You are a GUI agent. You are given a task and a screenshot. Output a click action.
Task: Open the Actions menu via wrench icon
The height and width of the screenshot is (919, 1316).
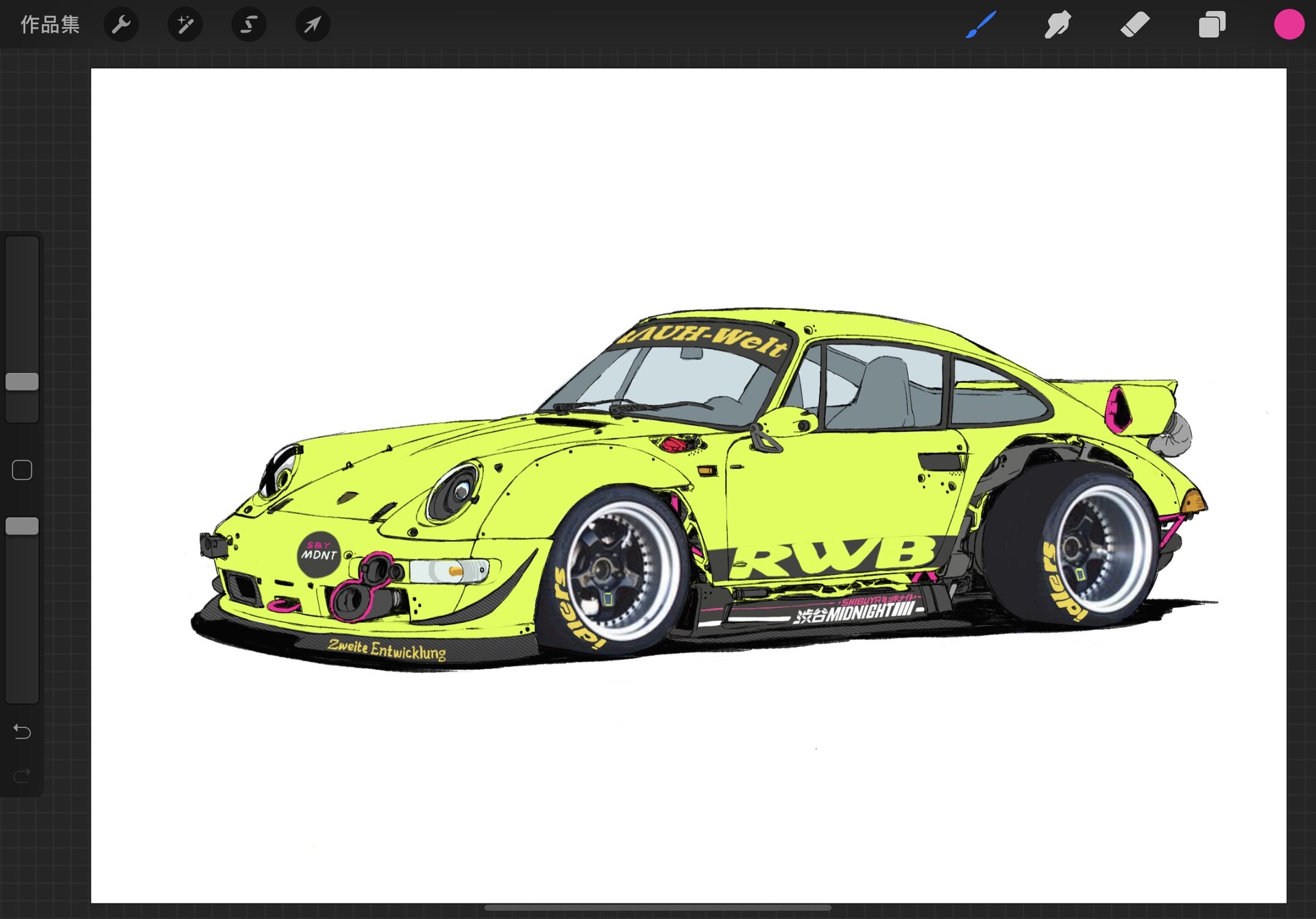(121, 25)
